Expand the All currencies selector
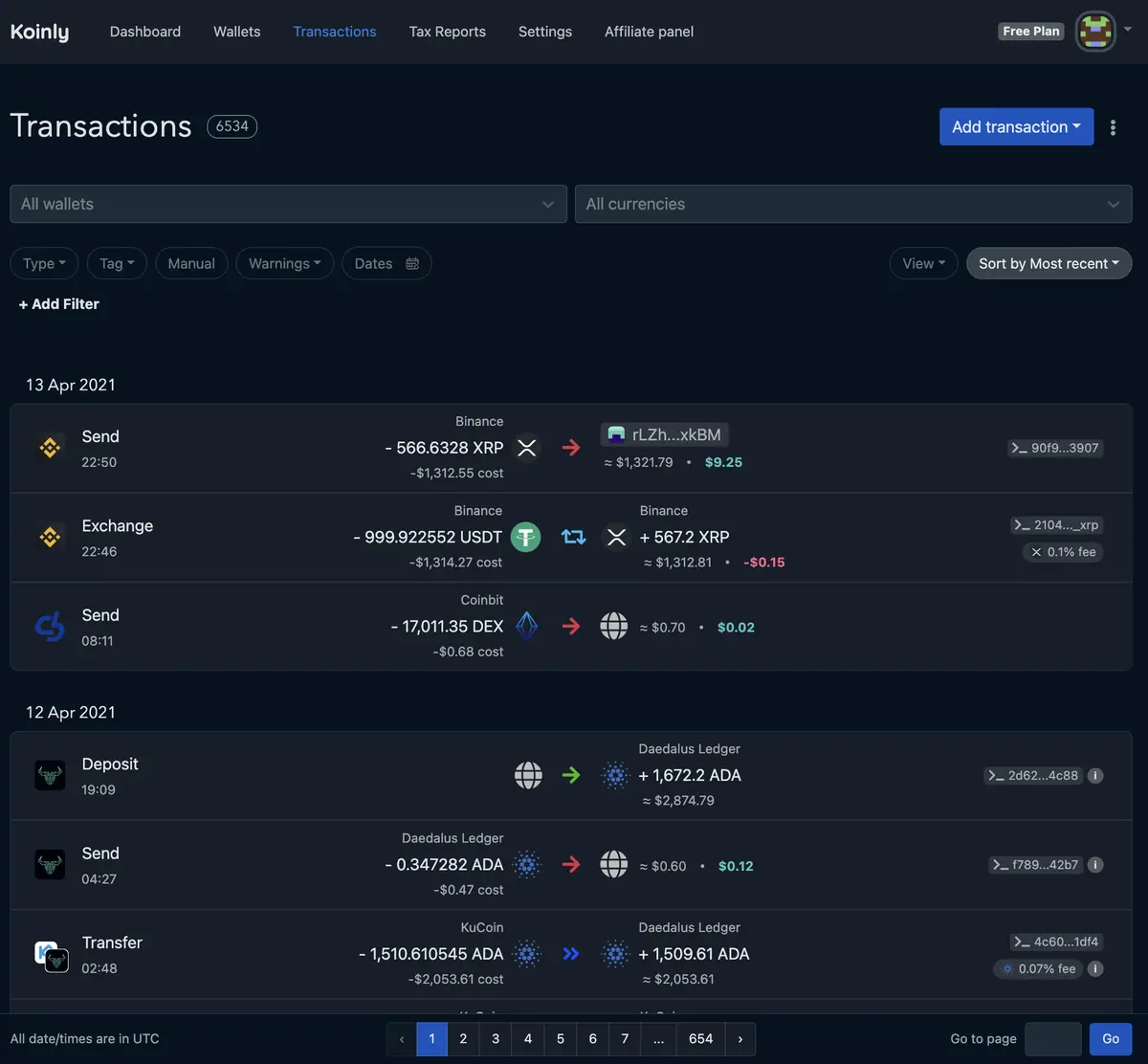The height and width of the screenshot is (1064, 1148). 852,204
